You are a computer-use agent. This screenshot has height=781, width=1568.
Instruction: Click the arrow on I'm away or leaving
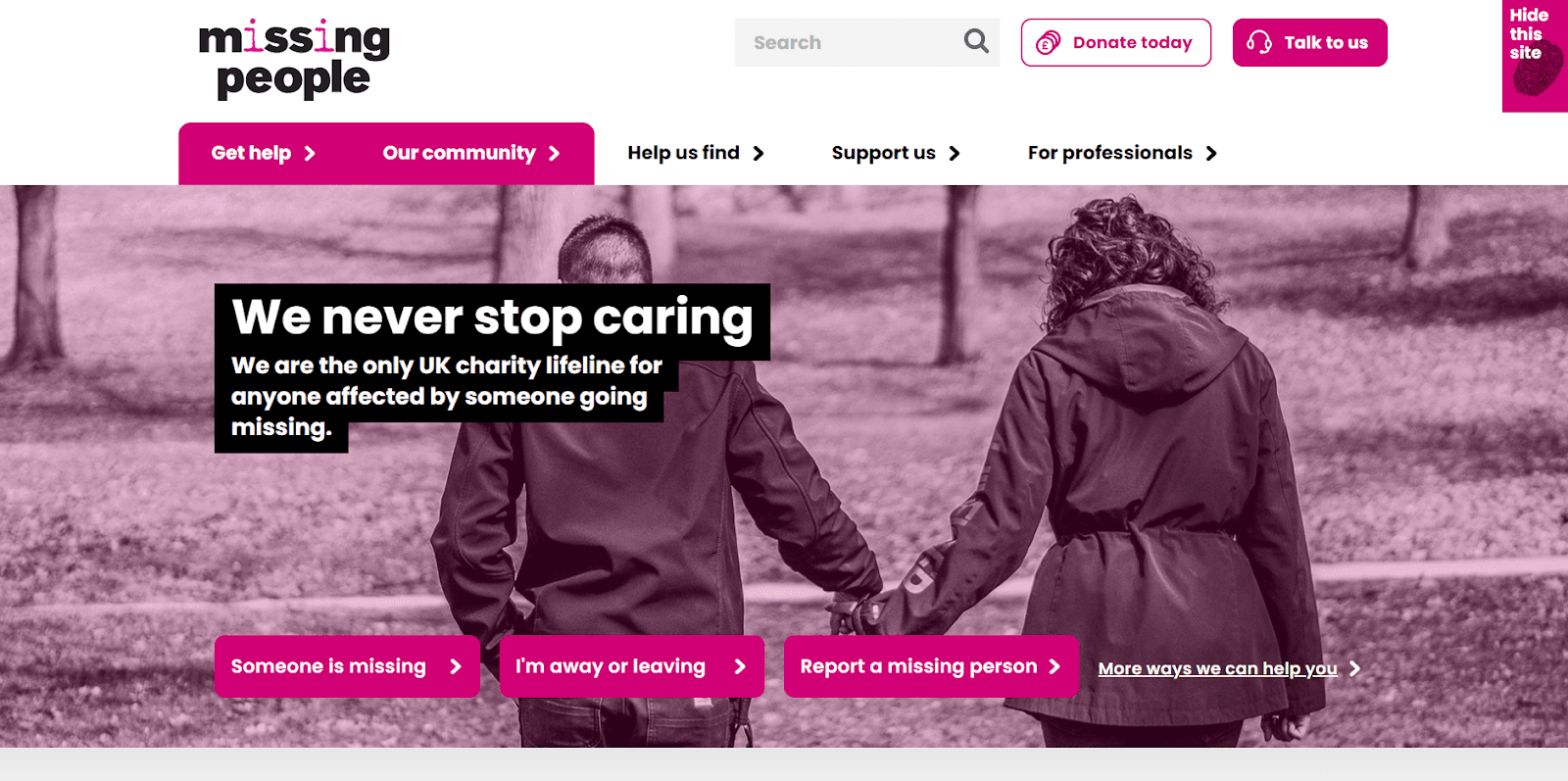tap(740, 666)
